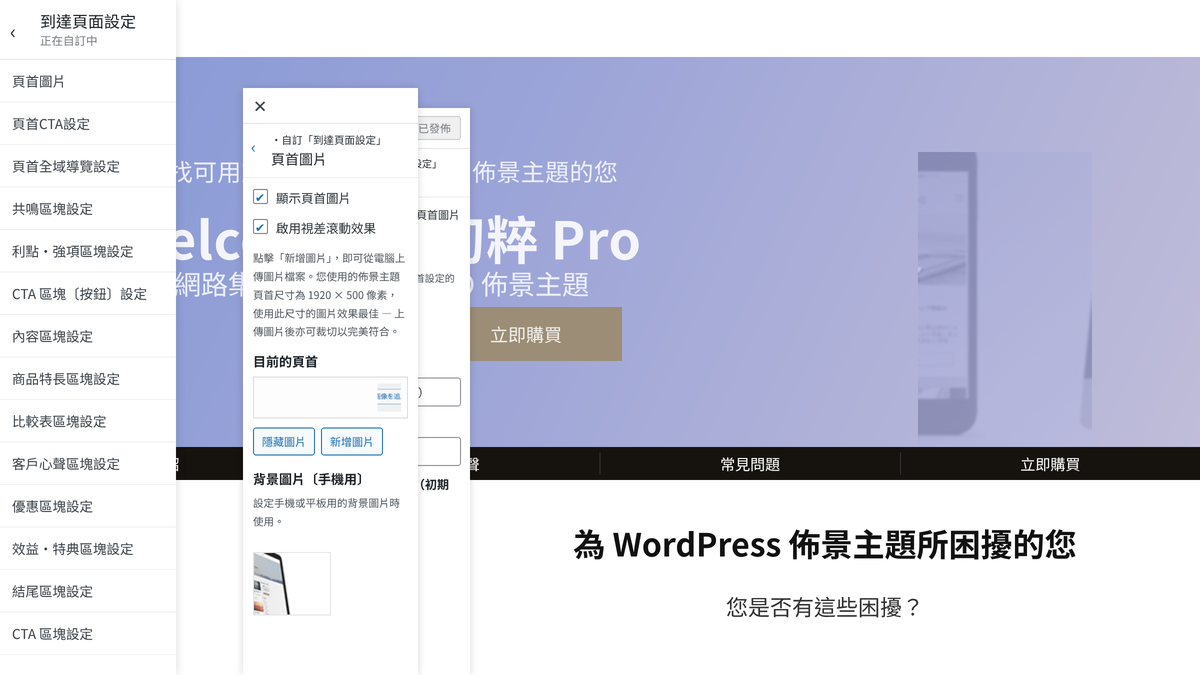Select 結尾區塊設定 in sidebar
The image size is (1200, 675).
point(88,591)
